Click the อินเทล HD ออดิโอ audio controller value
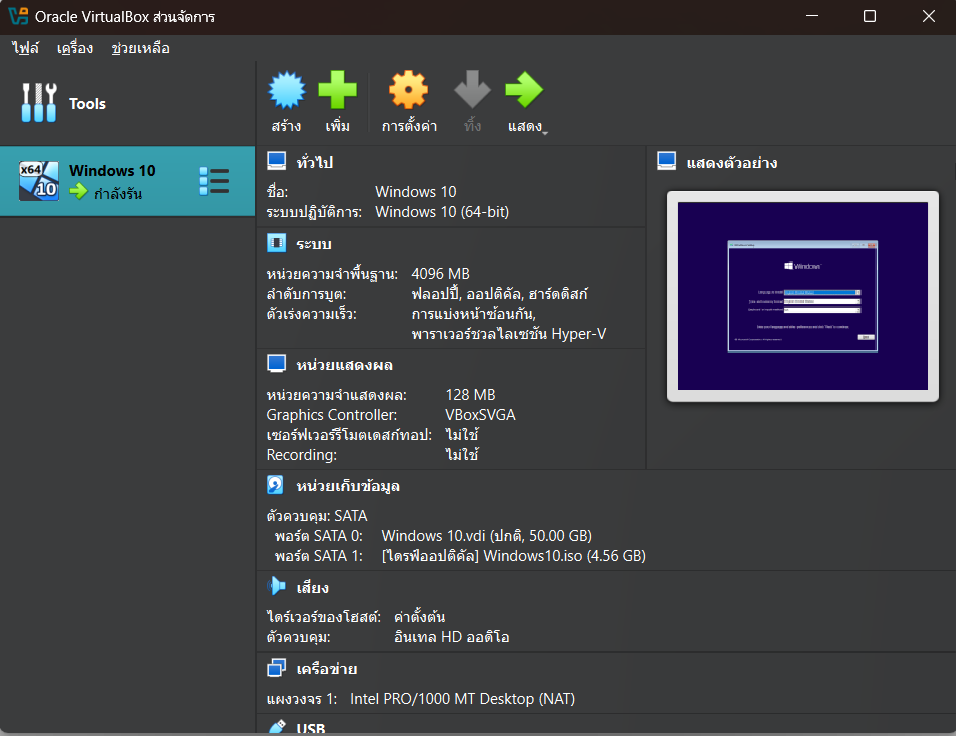 [x=452, y=637]
